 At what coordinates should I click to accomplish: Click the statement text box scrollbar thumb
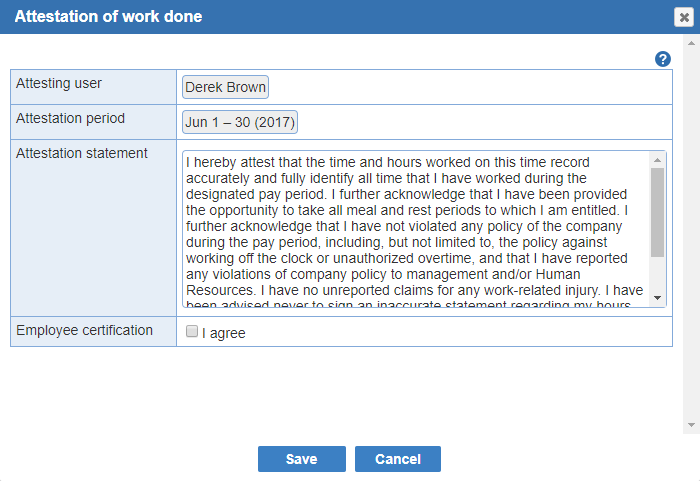pyautogui.click(x=658, y=213)
